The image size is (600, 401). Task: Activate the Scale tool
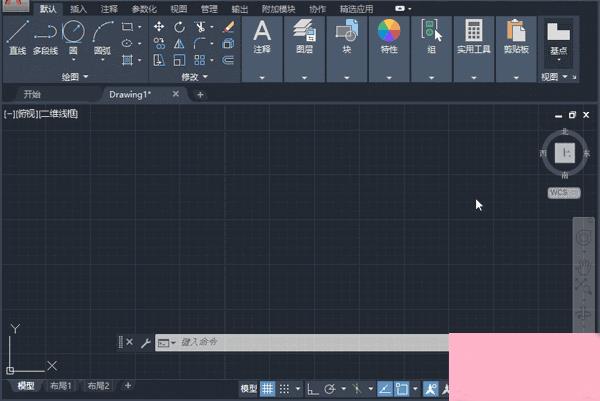coord(179,60)
